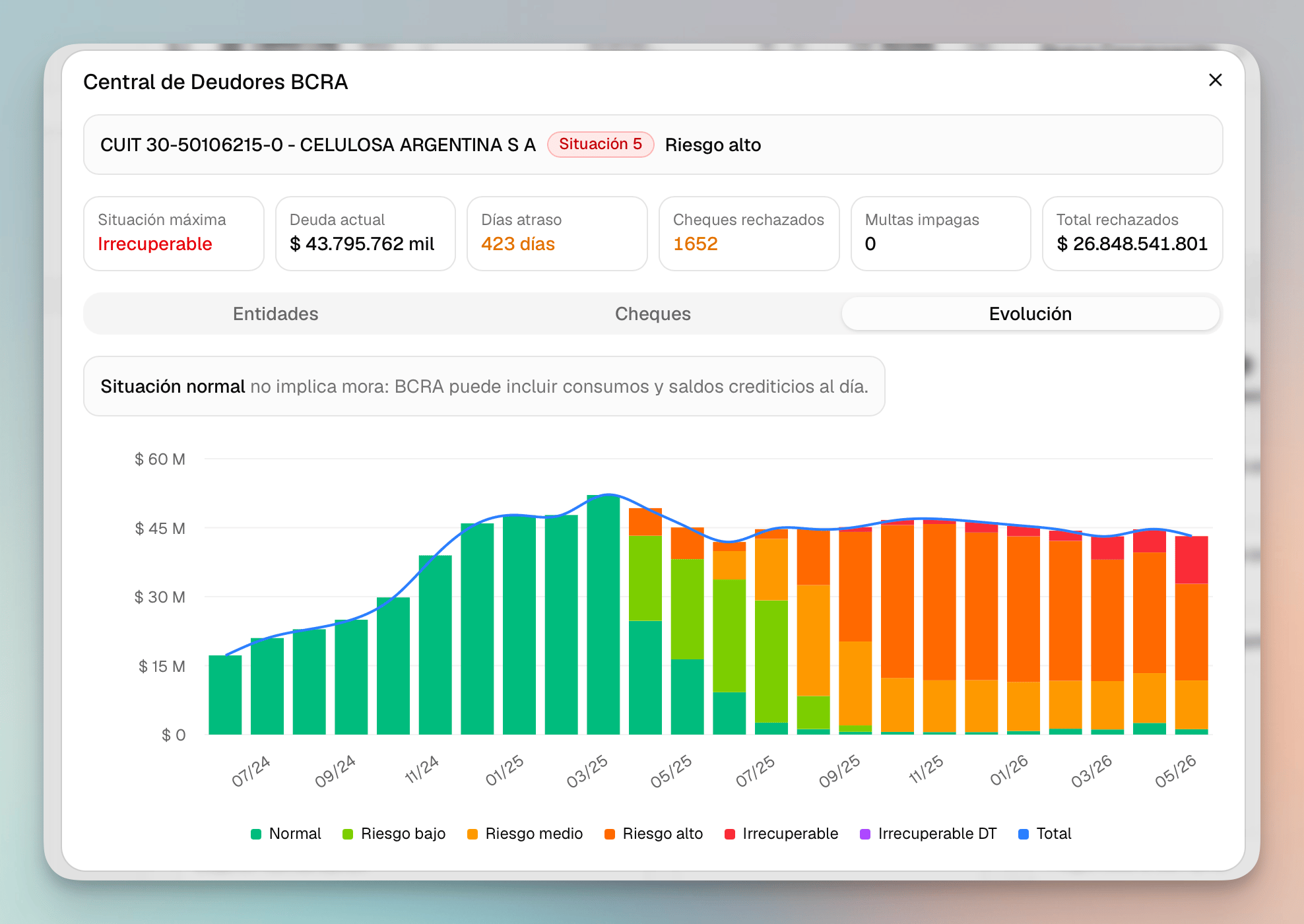Click the Situación máxima Irrecuperable card
The image size is (1304, 924).
[174, 233]
